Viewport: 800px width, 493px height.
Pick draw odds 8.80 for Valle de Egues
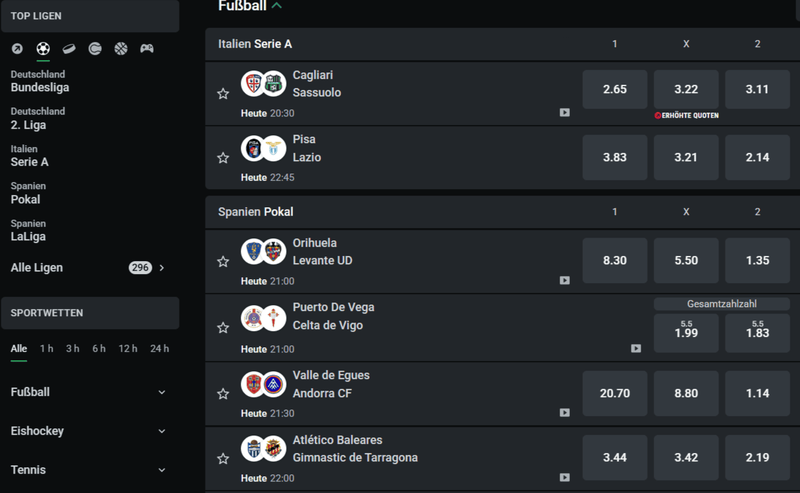tap(686, 393)
